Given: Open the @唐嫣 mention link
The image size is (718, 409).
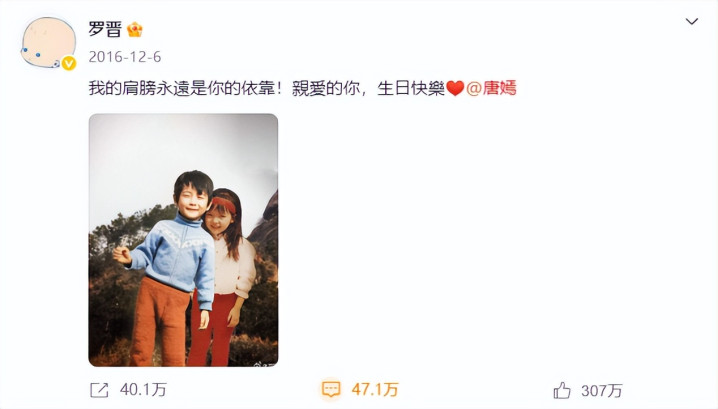Looking at the screenshot, I should (491, 88).
